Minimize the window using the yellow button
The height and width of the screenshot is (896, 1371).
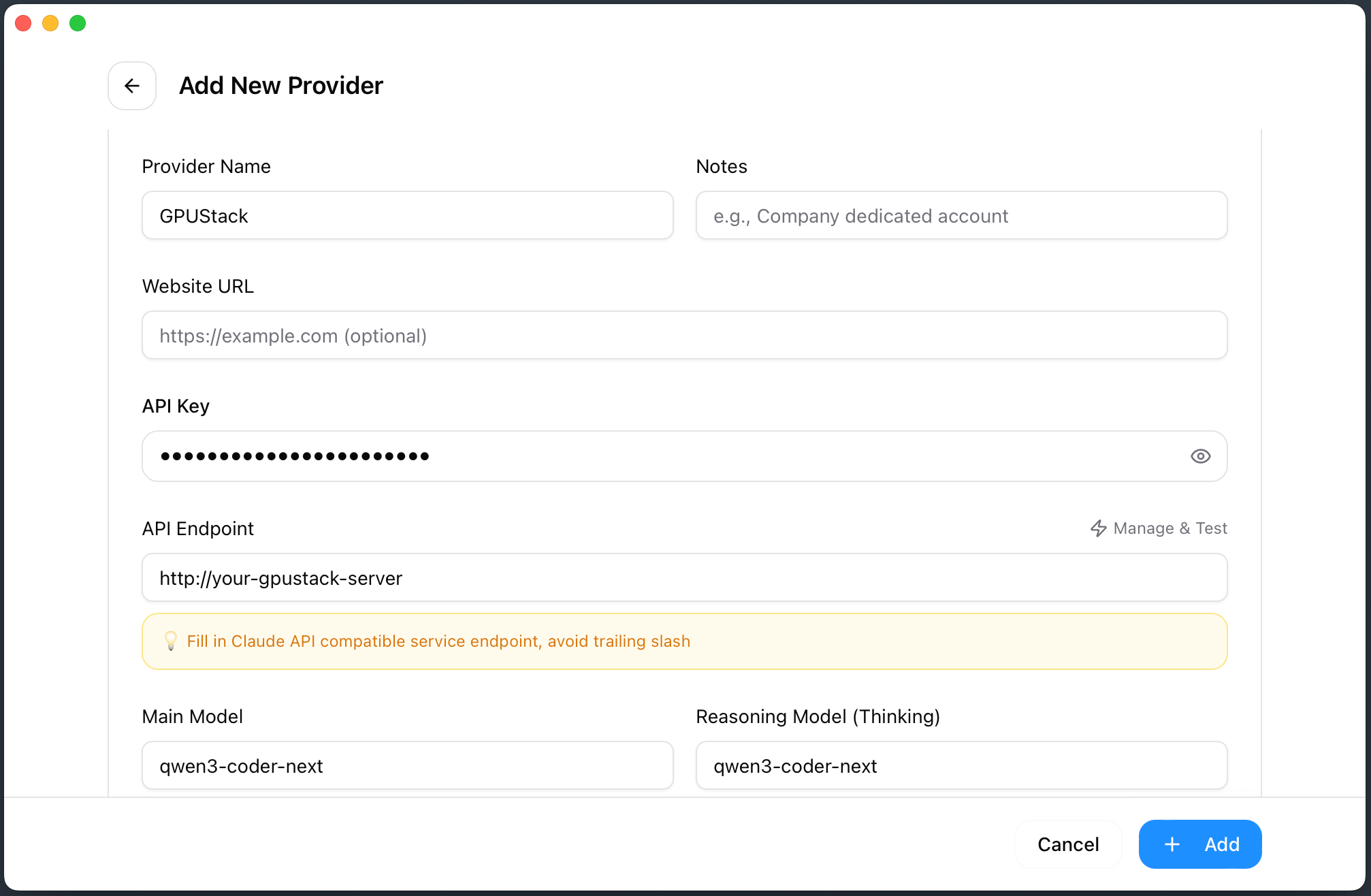50,23
